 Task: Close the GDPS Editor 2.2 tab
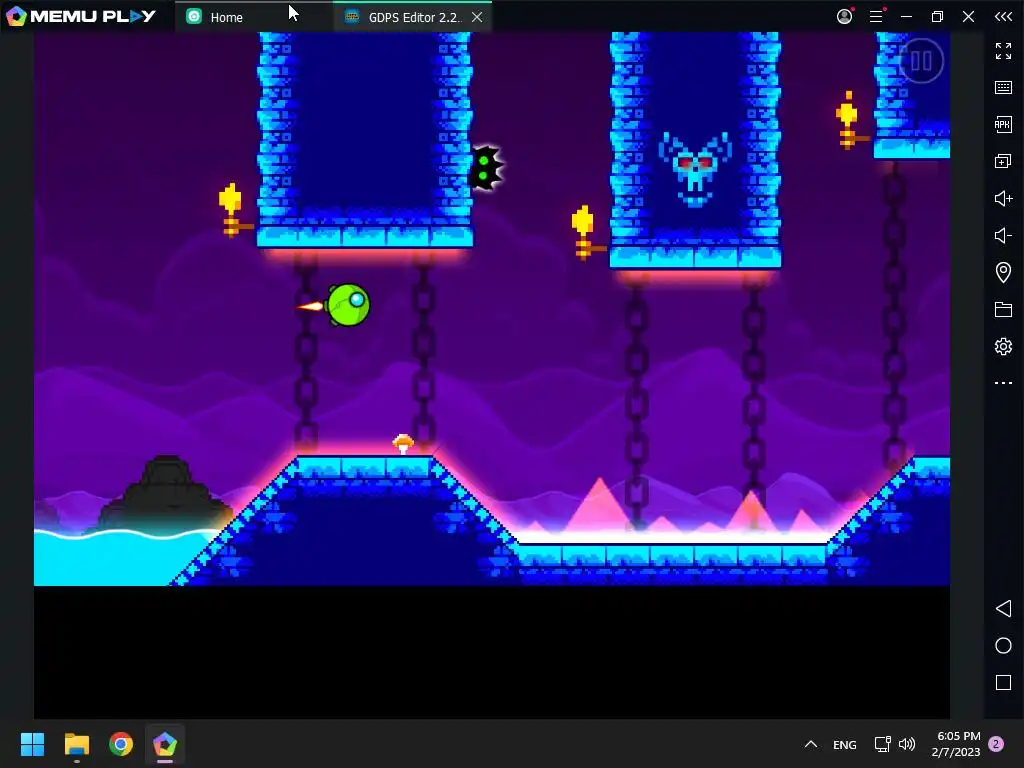tap(477, 17)
